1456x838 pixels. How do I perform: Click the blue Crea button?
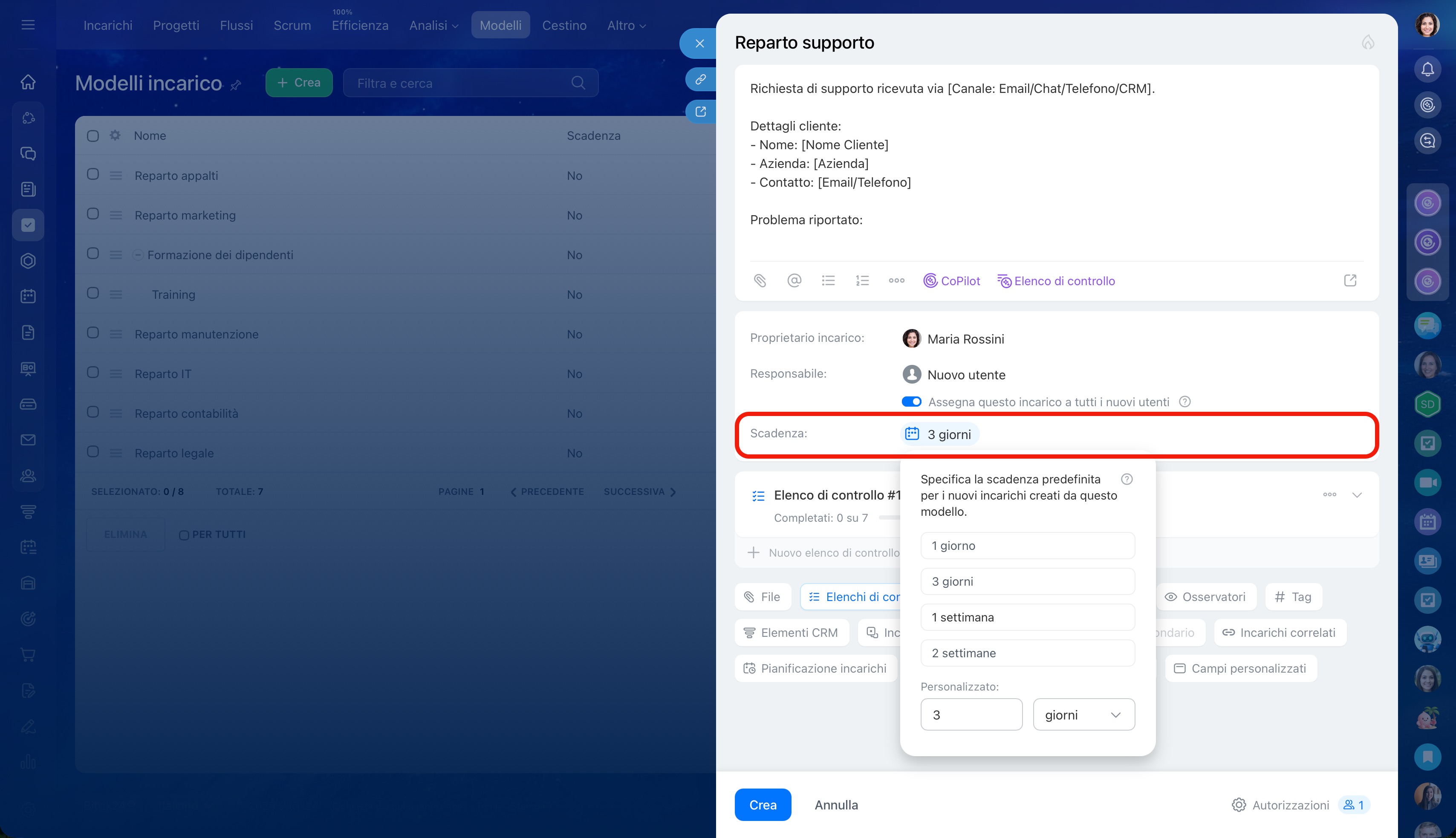(x=763, y=805)
